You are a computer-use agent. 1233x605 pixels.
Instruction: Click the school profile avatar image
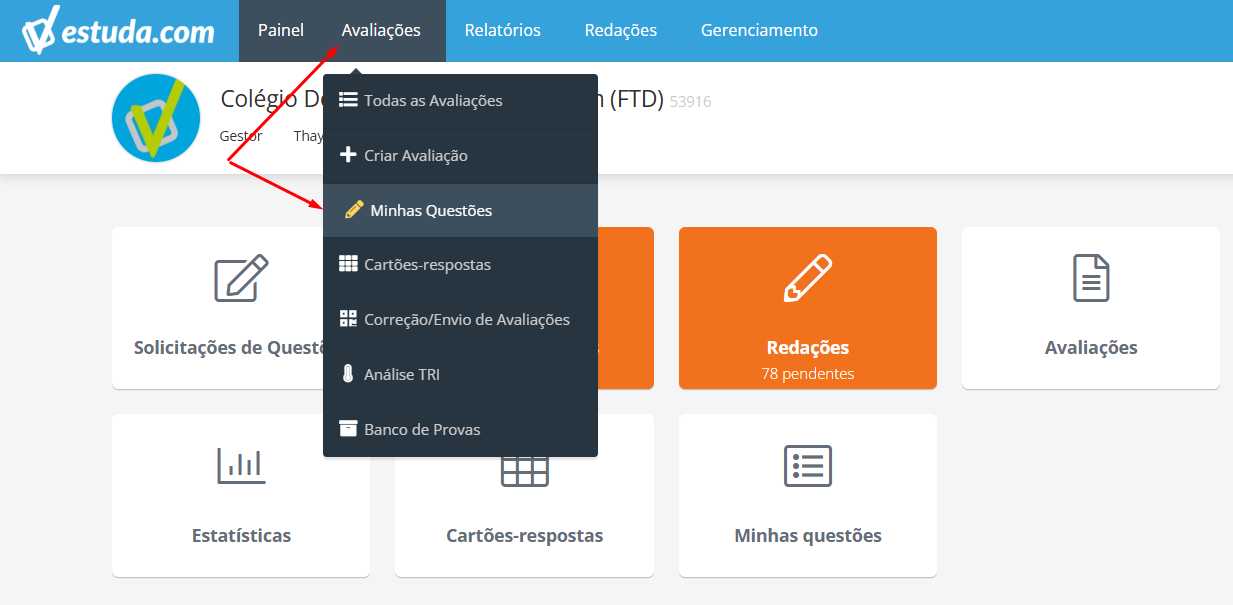(x=156, y=118)
